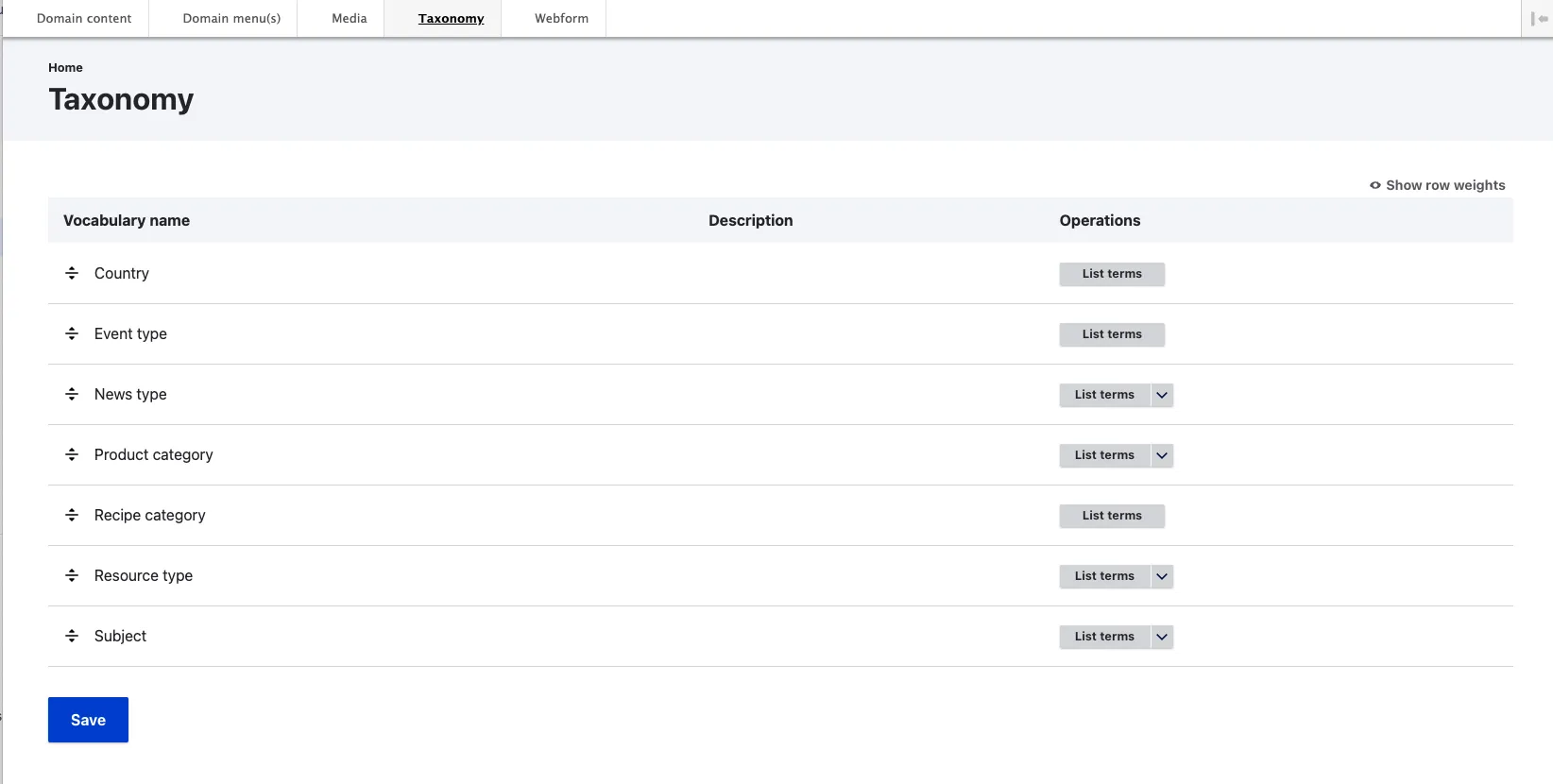Click drag handle beside Event type
The image size is (1553, 784).
tap(72, 333)
